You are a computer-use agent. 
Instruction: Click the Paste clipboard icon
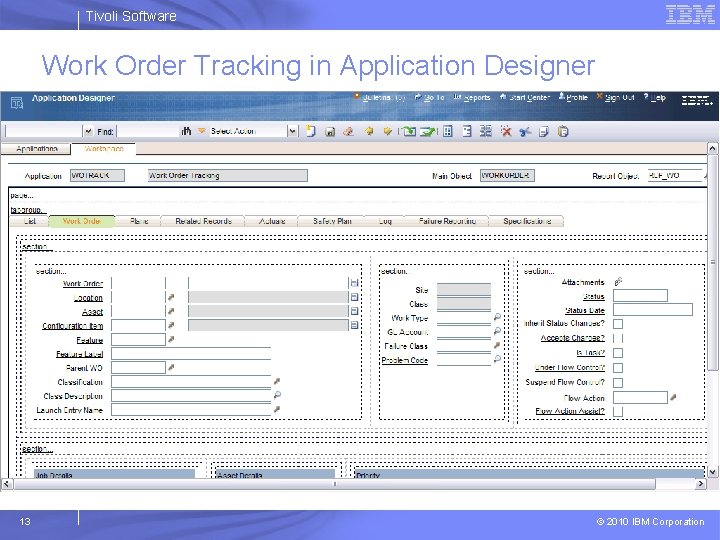click(563, 132)
